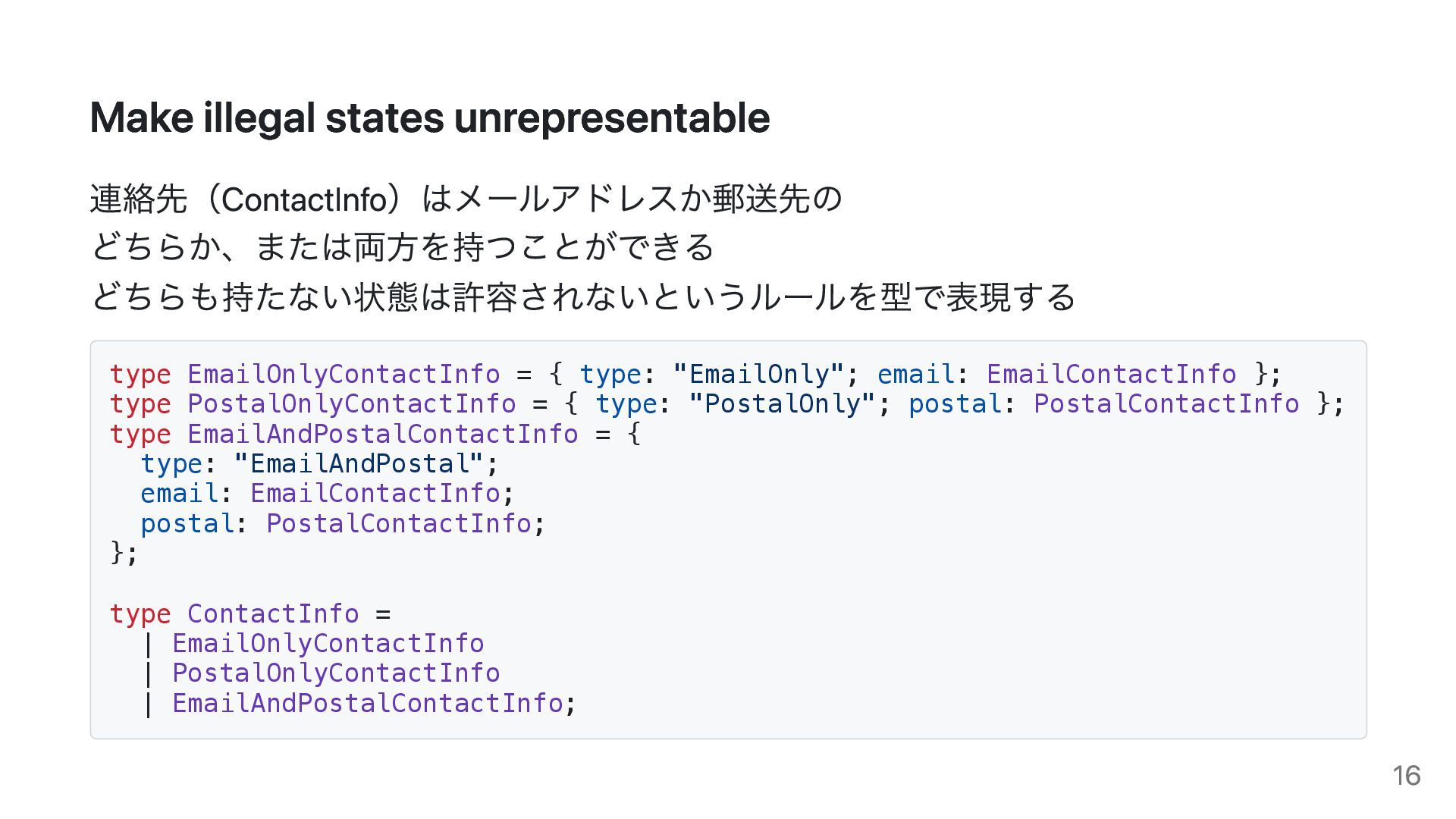Click the "postal" property on the PostalOnlyContactInfo line
The height and width of the screenshot is (819, 1456).
pyautogui.click(x=954, y=404)
